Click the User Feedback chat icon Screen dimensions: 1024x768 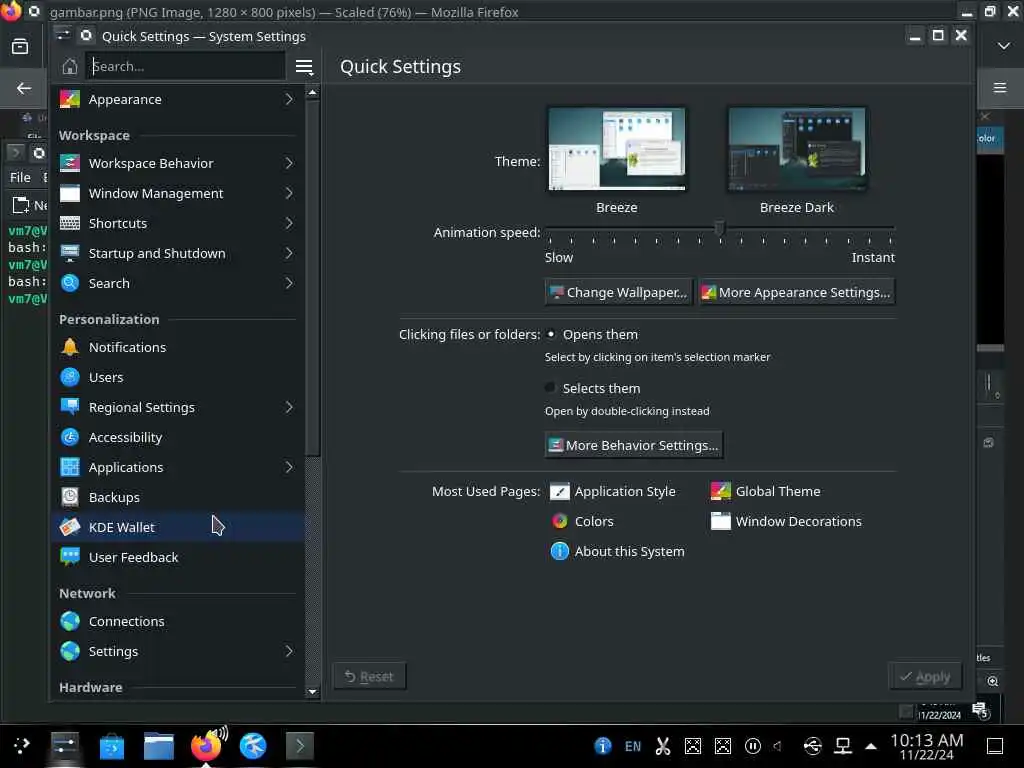coord(70,558)
